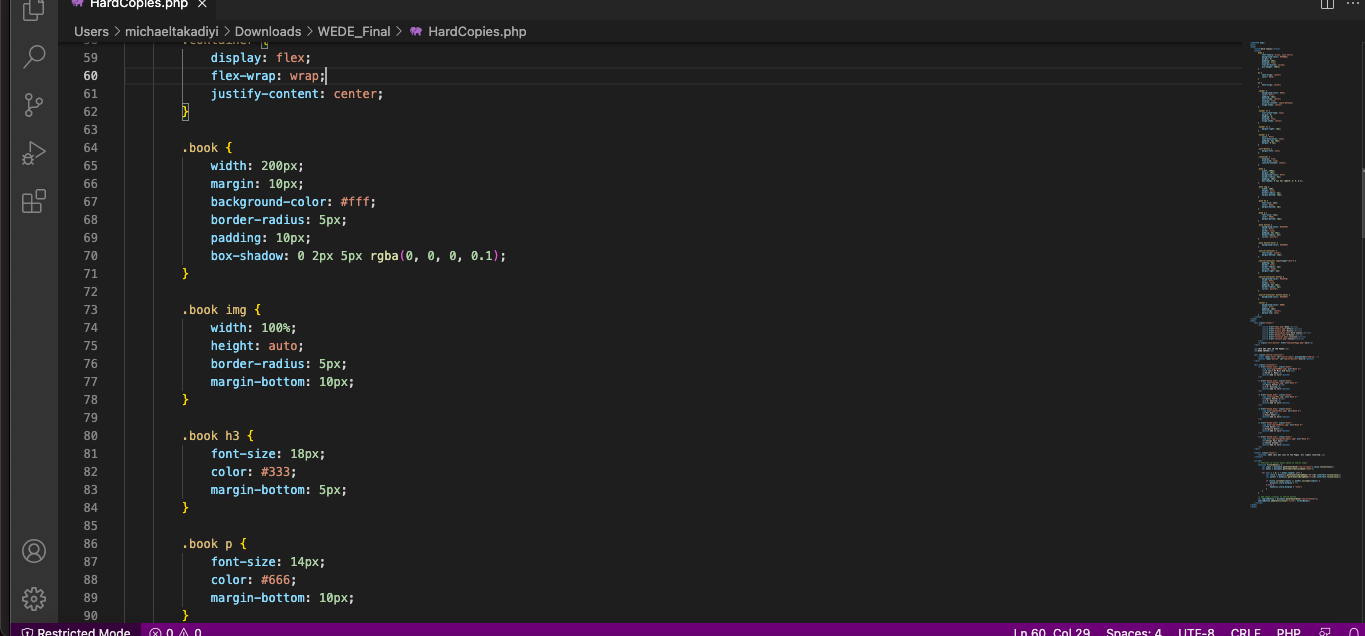The image size is (1365, 636).
Task: Click line number 64 in the gutter
Action: tap(91, 148)
